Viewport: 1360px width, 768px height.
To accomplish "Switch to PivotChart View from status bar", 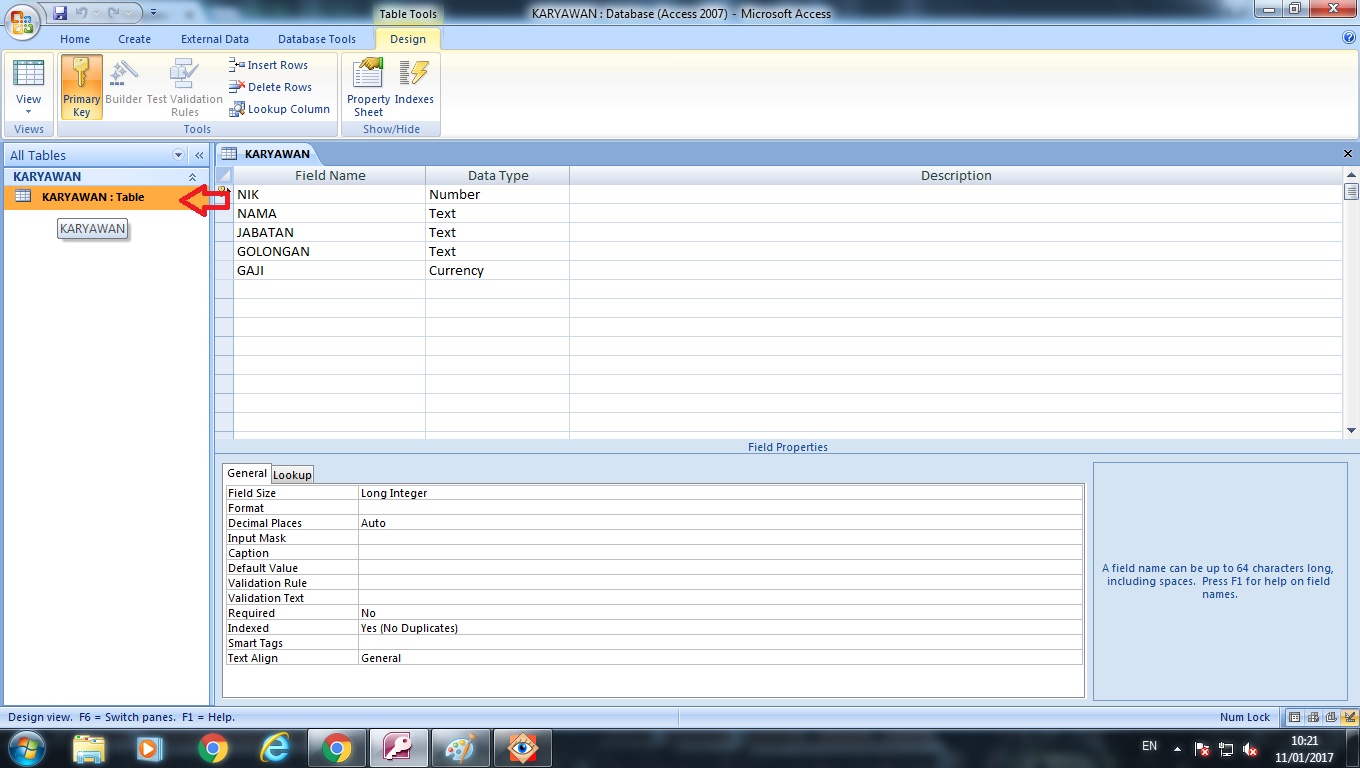I will [x=1331, y=717].
